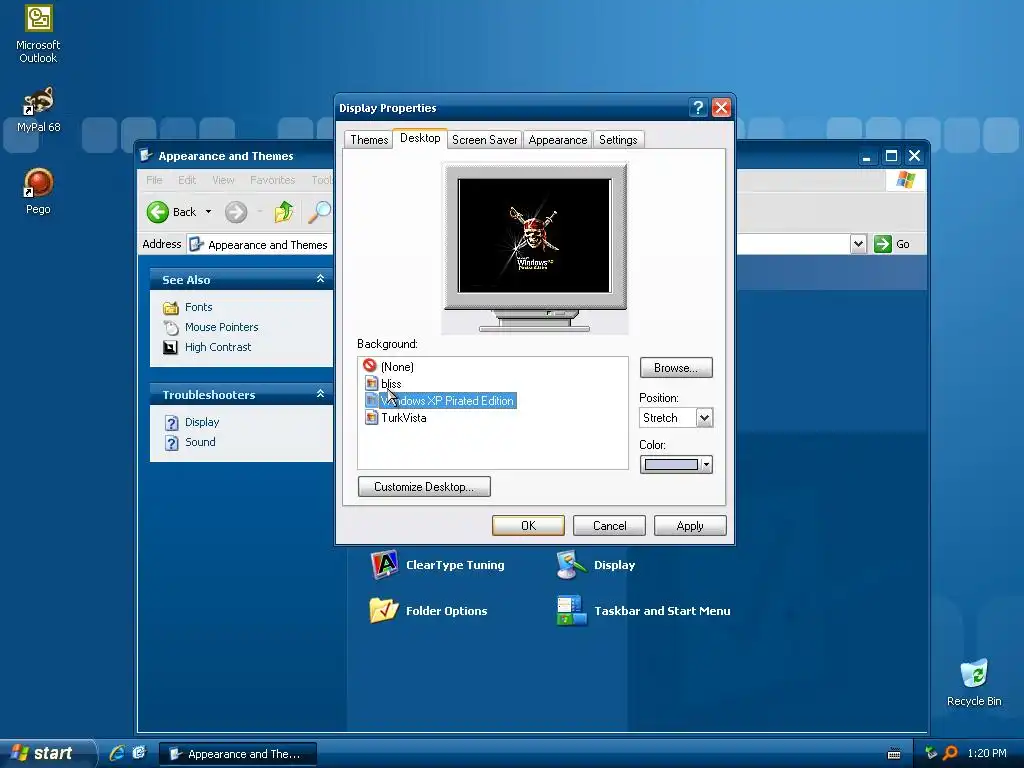Click the Sound troubleshooter question icon

click(x=171, y=443)
